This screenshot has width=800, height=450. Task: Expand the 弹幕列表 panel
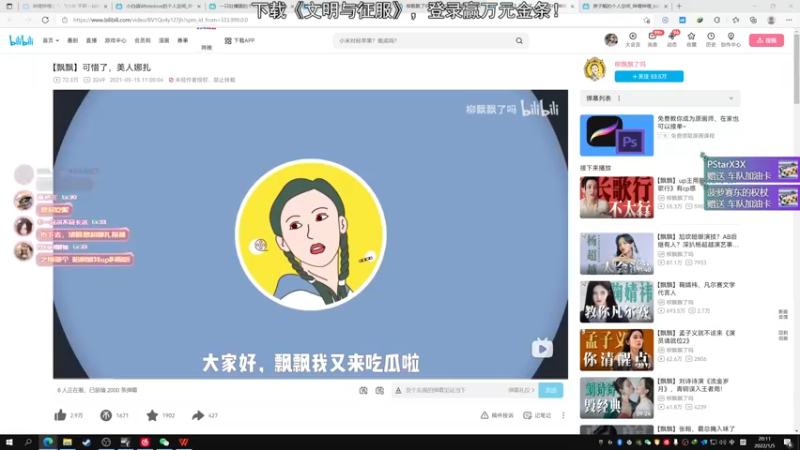pyautogui.click(x=660, y=98)
